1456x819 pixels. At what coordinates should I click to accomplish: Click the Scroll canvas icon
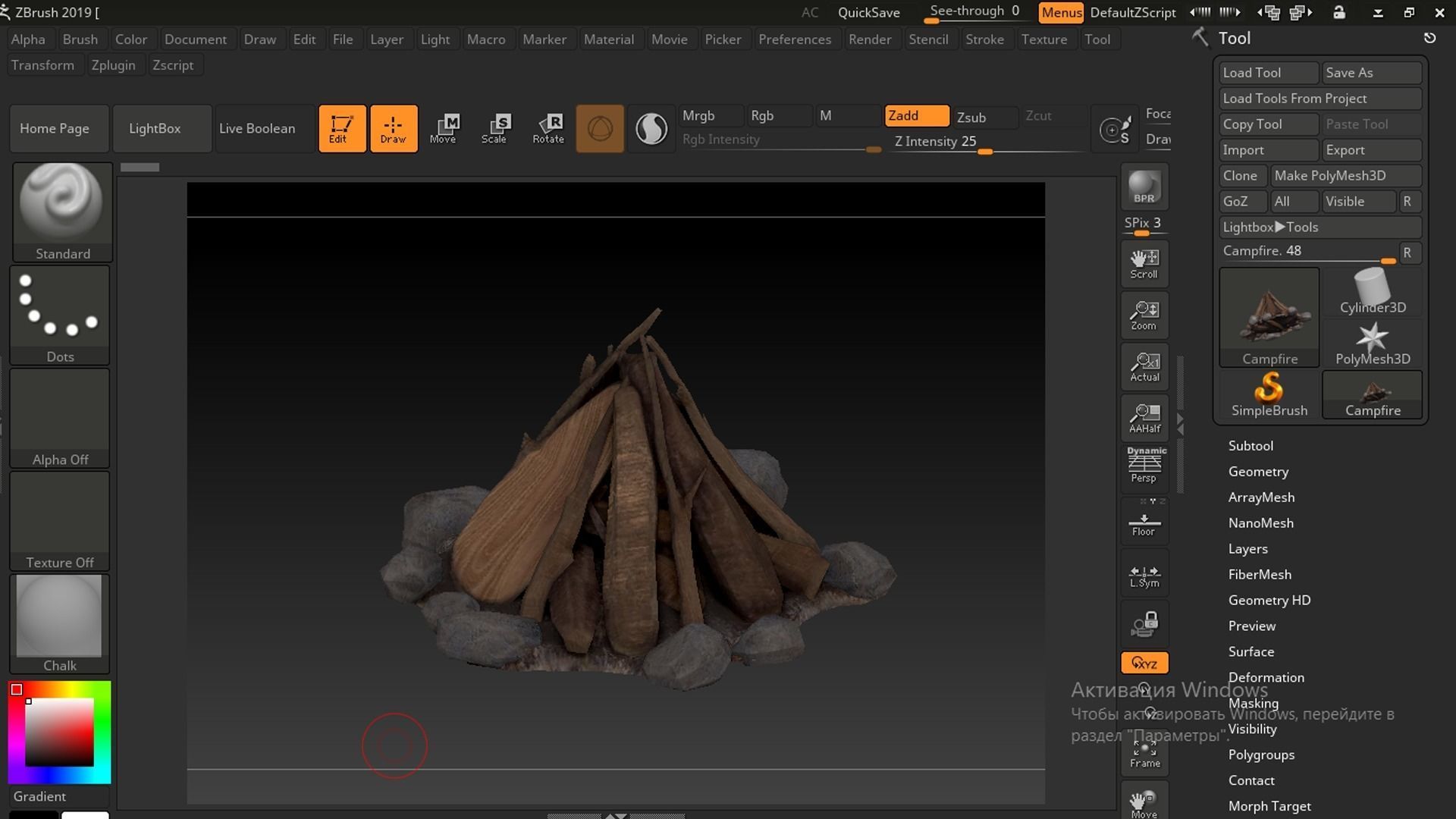tap(1144, 263)
